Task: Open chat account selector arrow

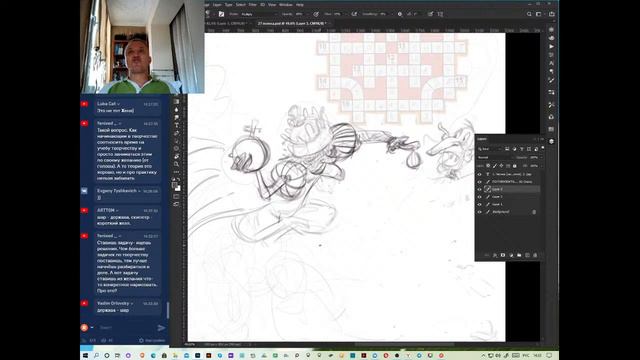Action: point(92,327)
